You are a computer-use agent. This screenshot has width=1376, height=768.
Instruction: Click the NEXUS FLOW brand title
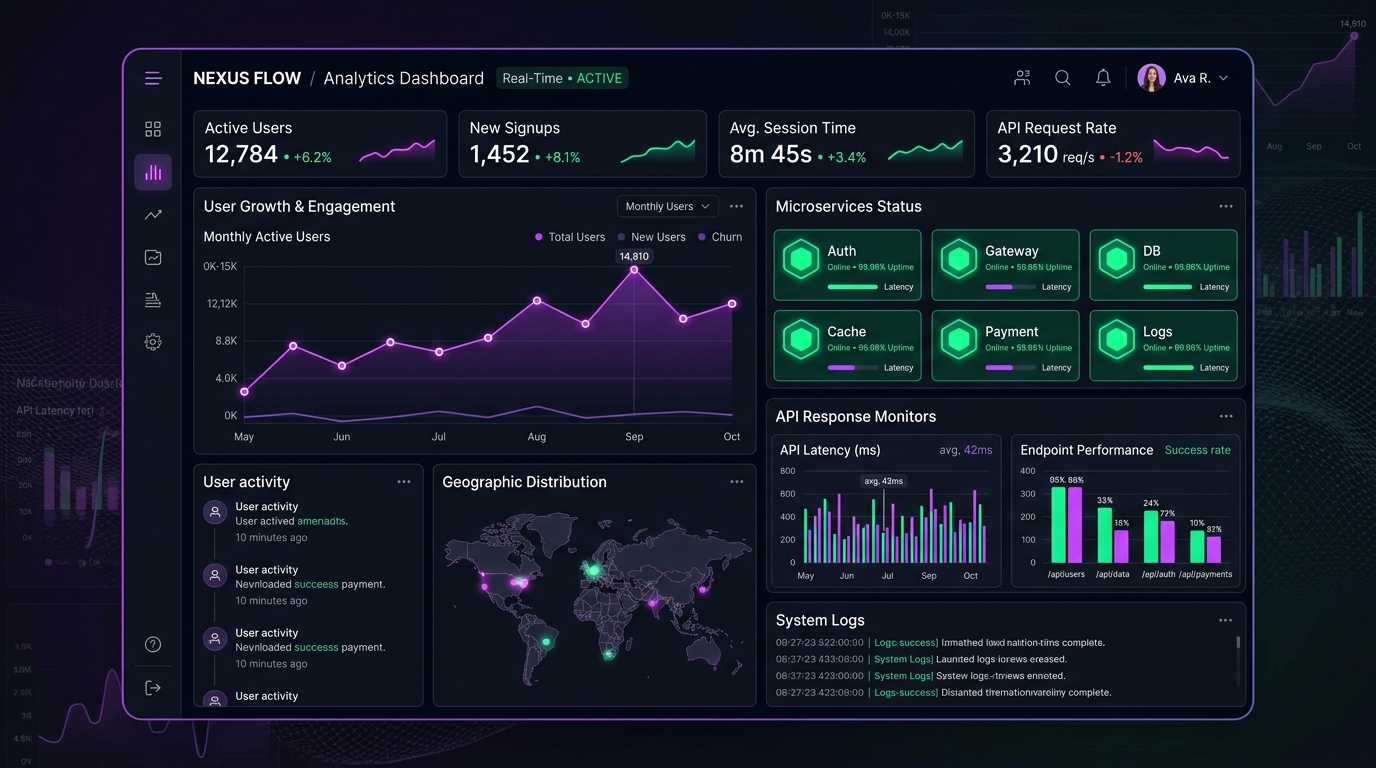point(247,78)
